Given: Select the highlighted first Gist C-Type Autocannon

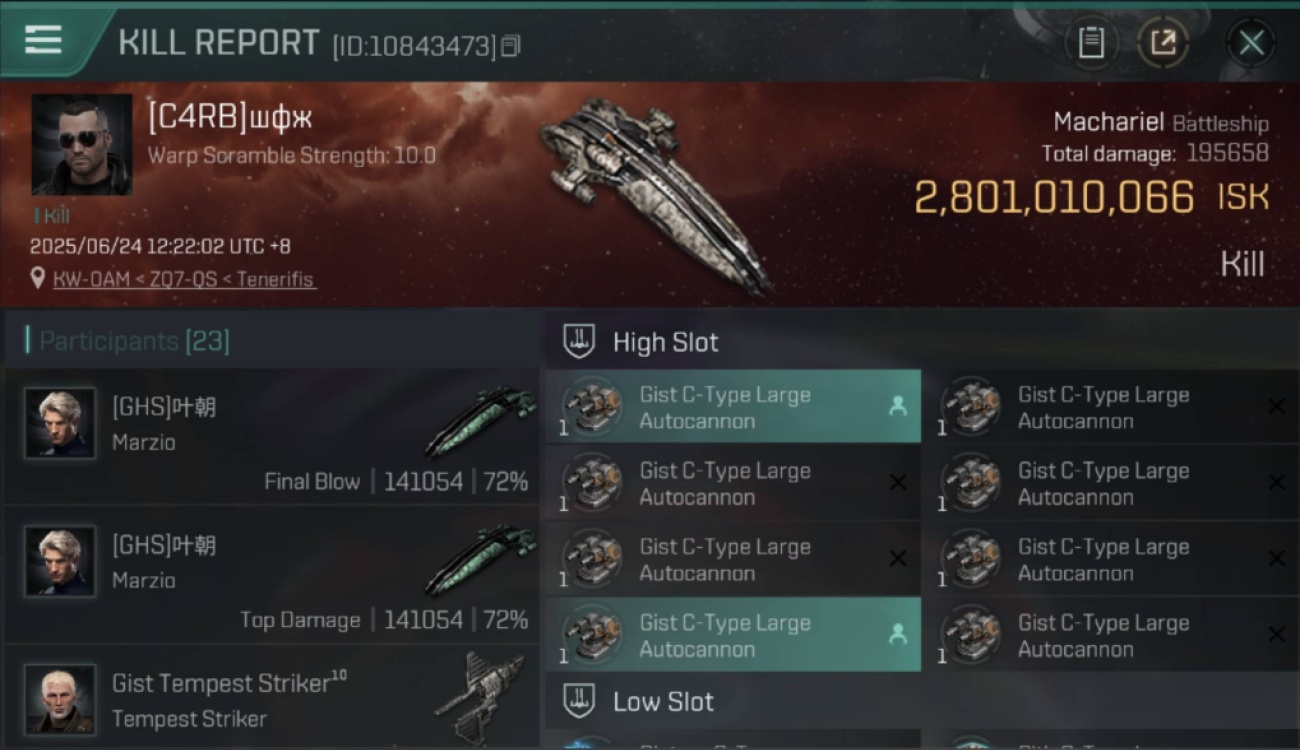Looking at the screenshot, I should 733,407.
